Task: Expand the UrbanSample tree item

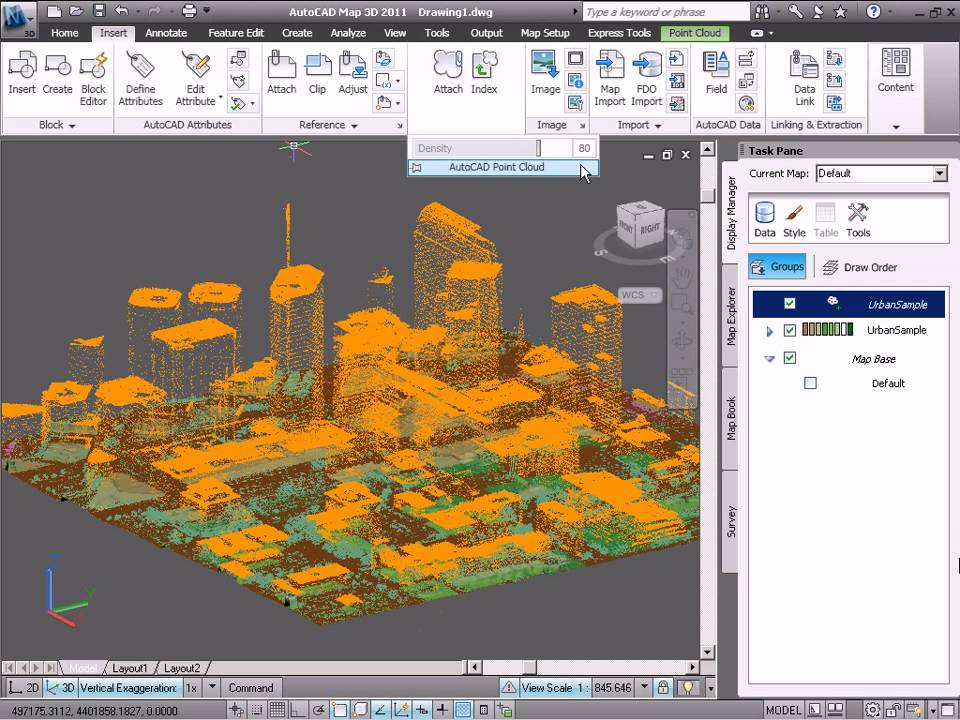Action: (770, 331)
